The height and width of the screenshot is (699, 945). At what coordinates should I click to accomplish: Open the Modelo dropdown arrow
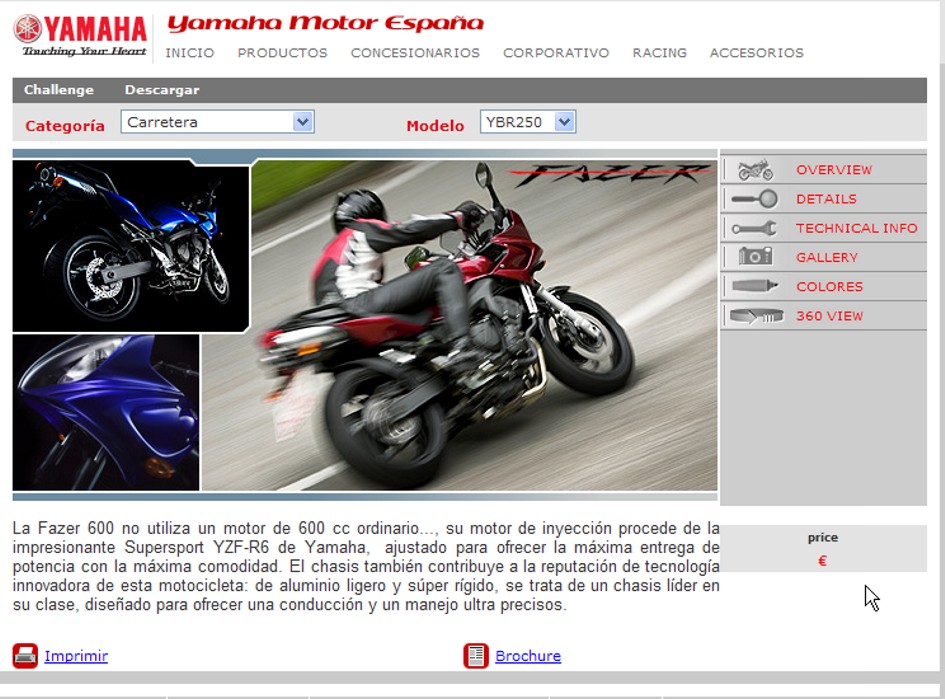(x=564, y=122)
